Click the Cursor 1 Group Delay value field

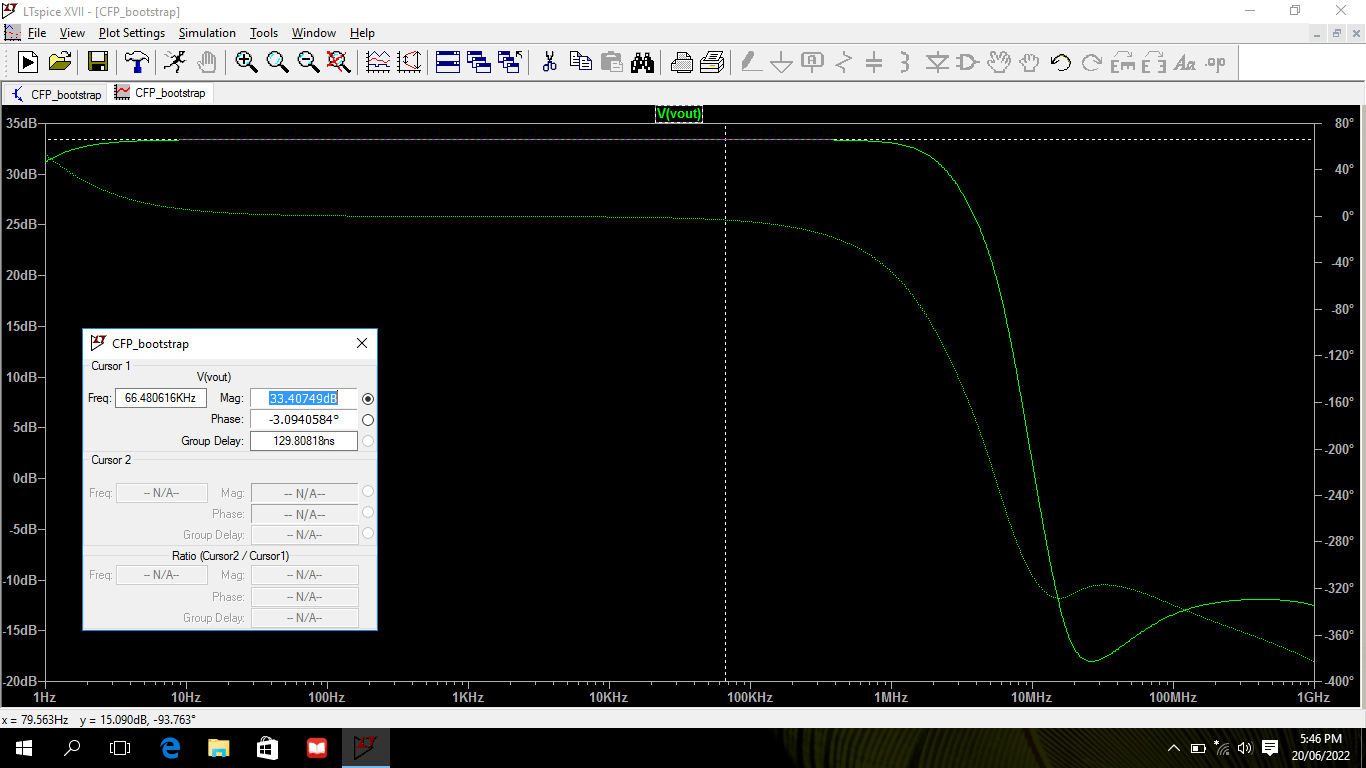point(304,441)
